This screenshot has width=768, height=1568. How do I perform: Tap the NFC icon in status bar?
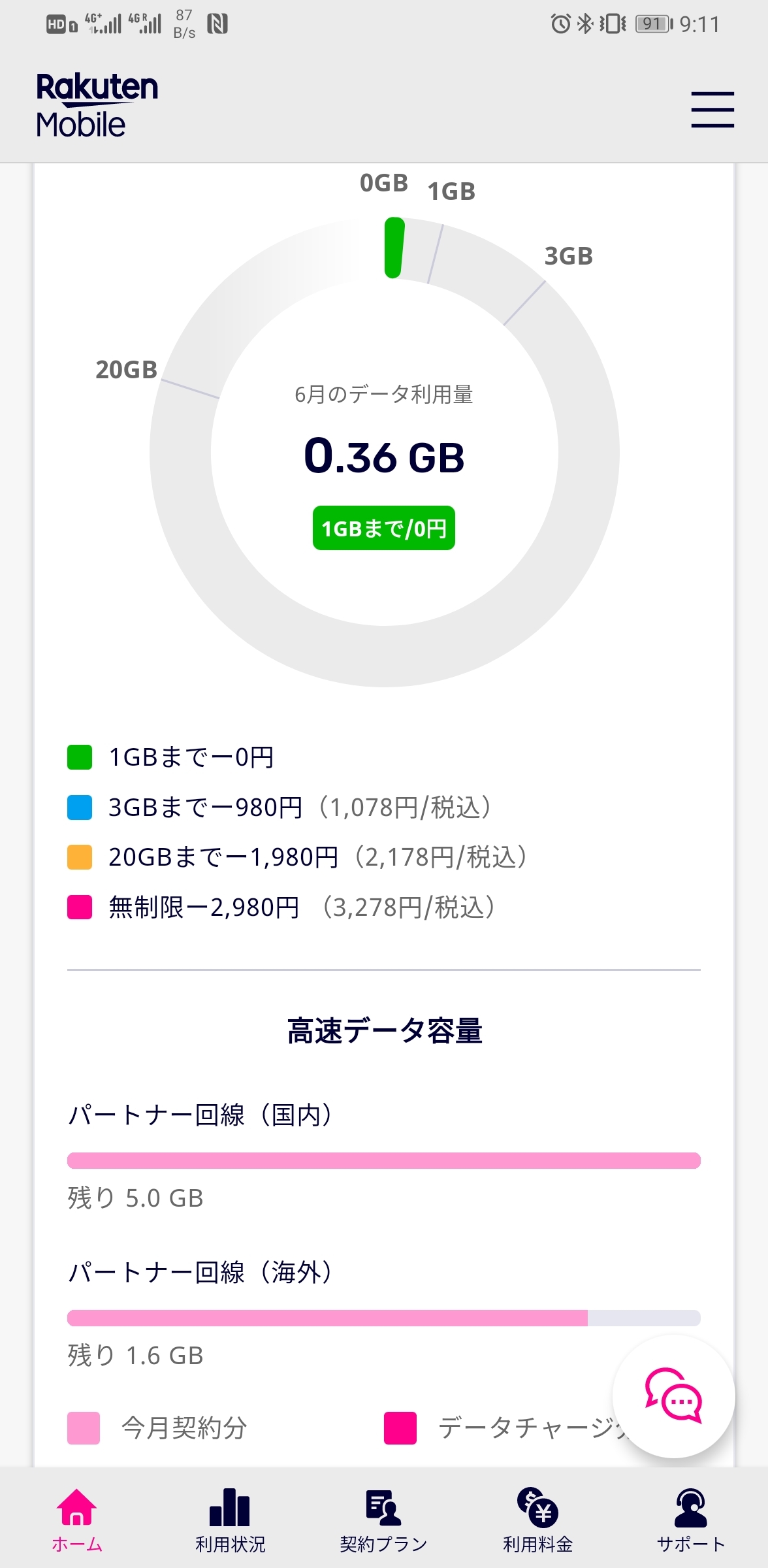(217, 24)
